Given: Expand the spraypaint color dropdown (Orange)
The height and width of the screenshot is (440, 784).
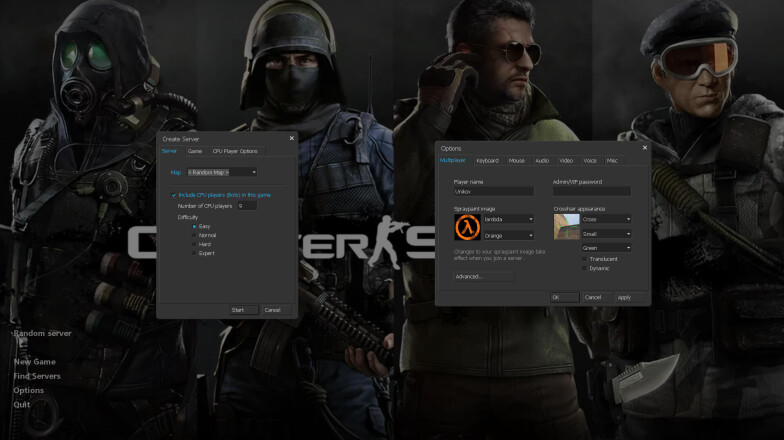Looking at the screenshot, I should point(508,236).
